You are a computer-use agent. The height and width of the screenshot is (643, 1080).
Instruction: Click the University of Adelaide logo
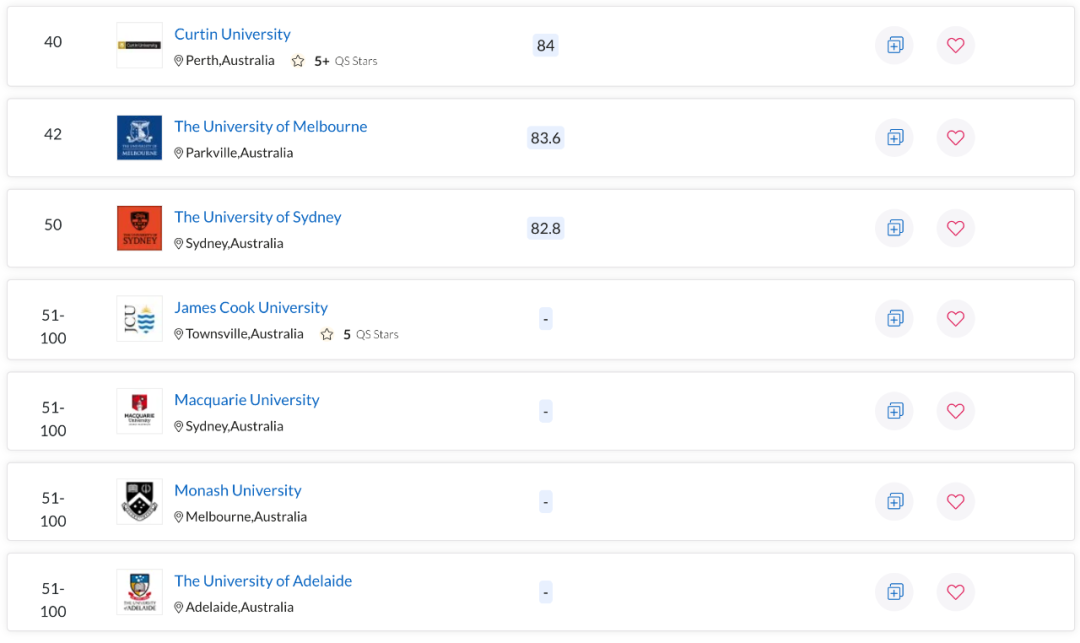139,592
